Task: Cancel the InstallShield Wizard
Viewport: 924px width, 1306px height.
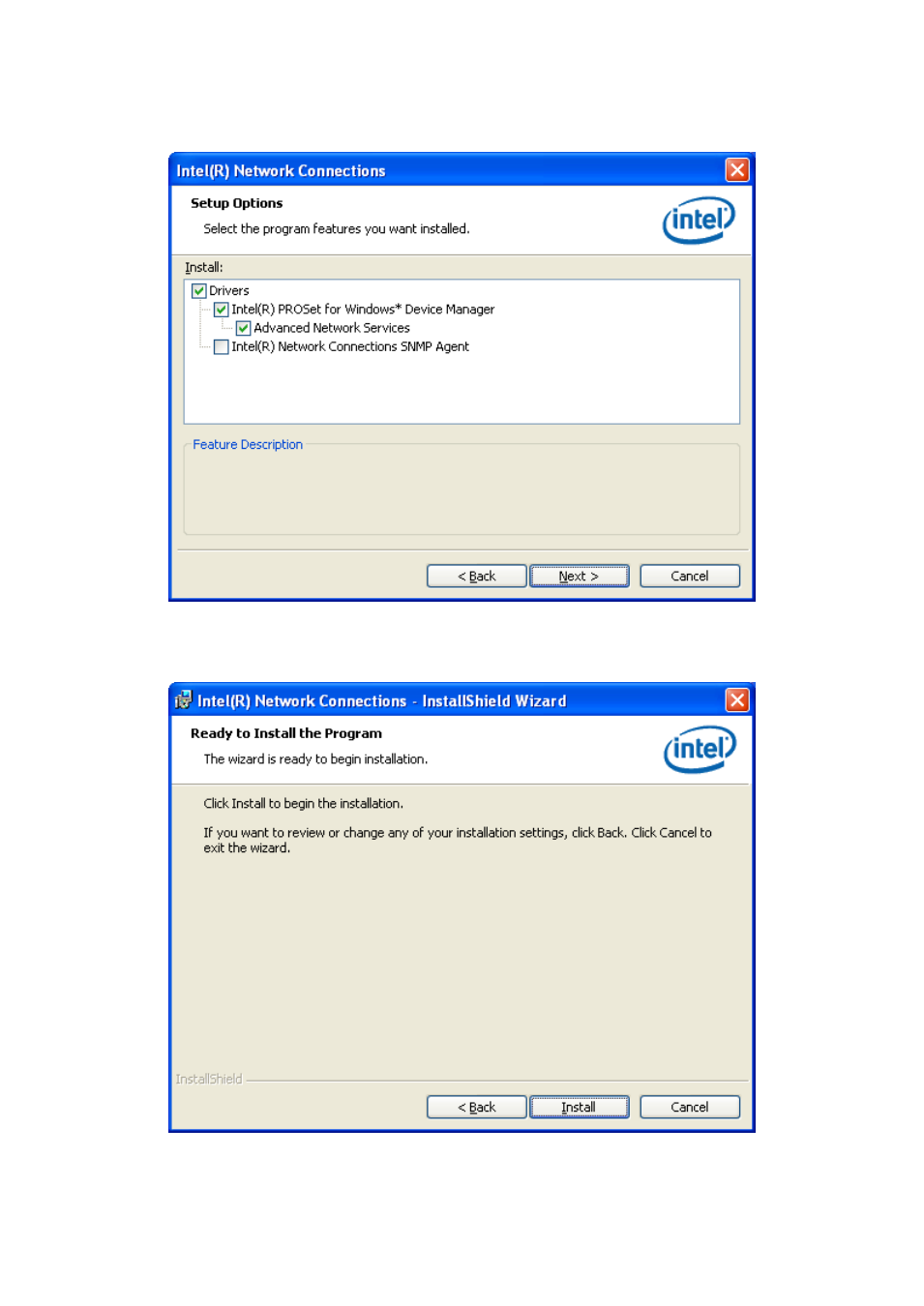Action: point(690,1108)
